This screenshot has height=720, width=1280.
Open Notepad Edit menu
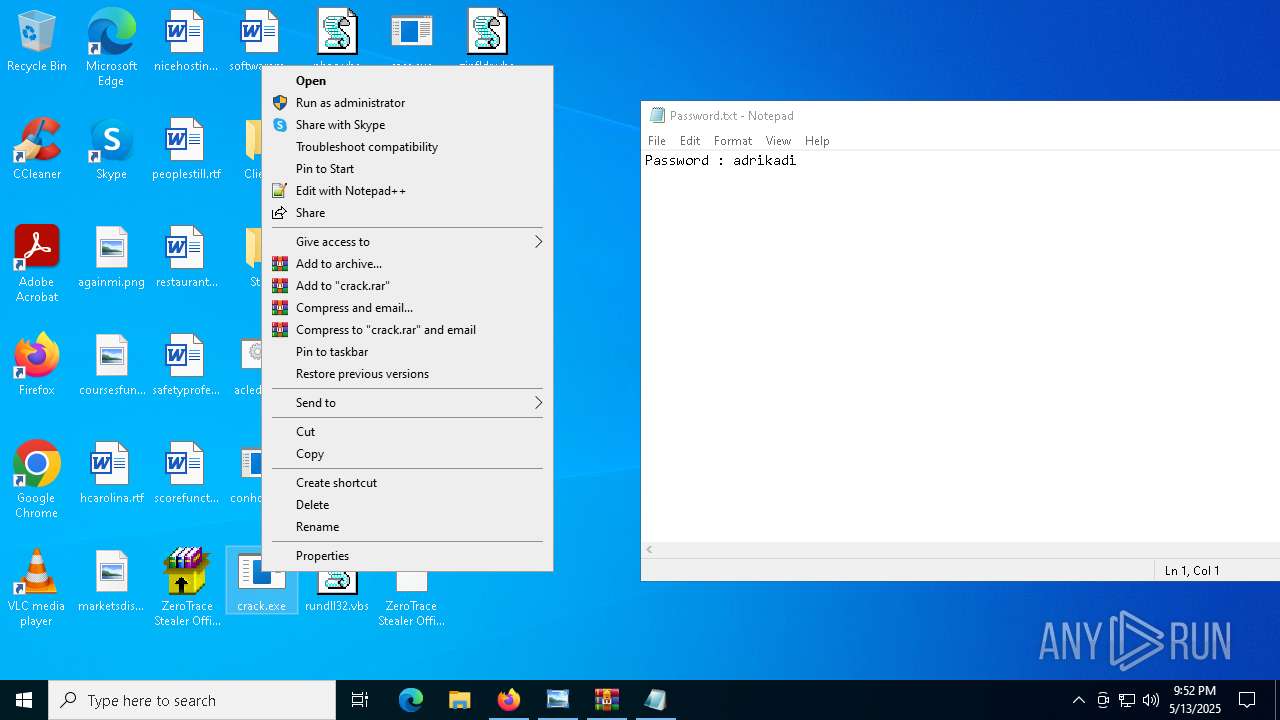click(690, 141)
